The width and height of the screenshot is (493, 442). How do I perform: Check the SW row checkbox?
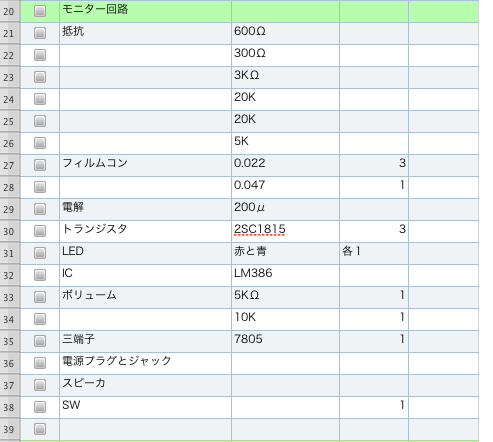coord(40,407)
